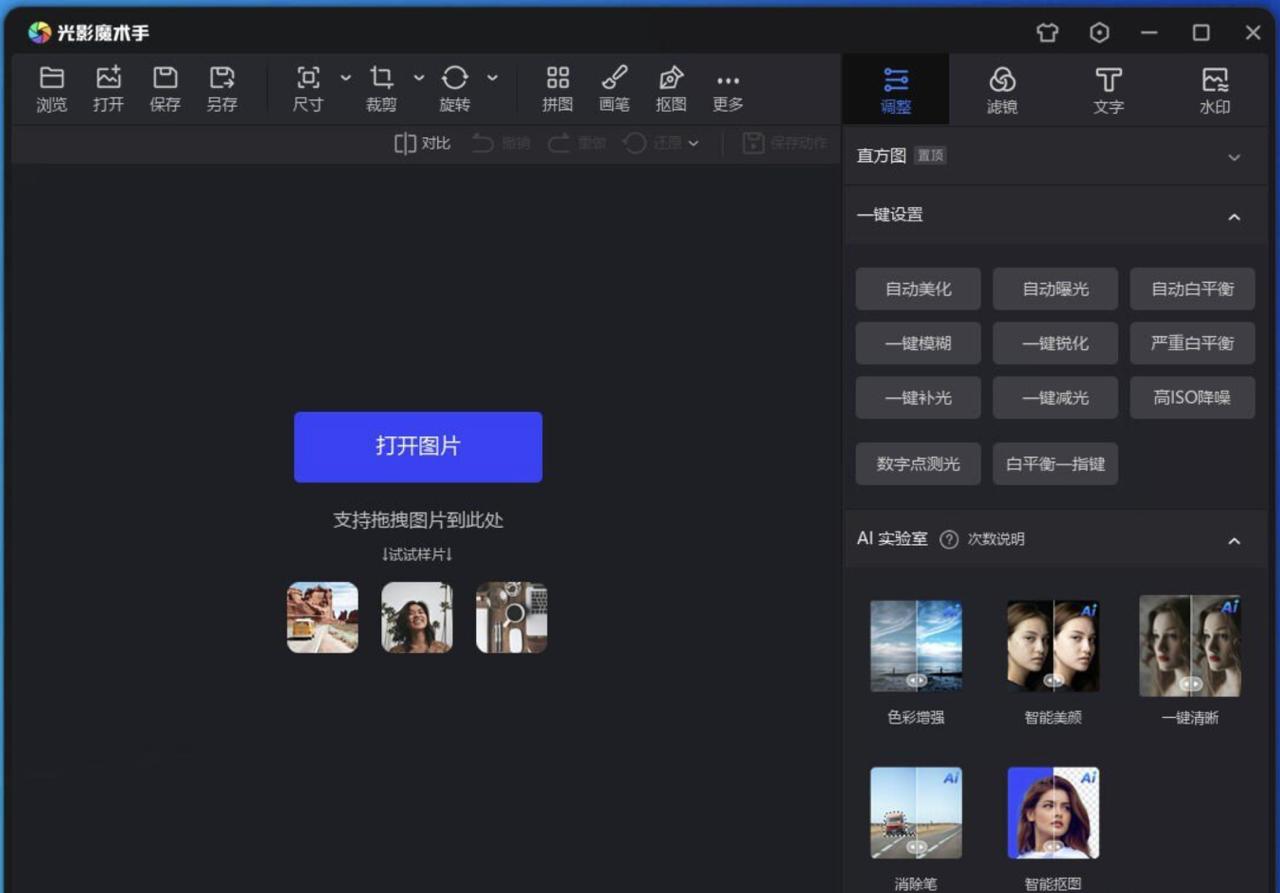
Task: Select the 色彩增强 AI effect thumbnail
Action: 916,646
